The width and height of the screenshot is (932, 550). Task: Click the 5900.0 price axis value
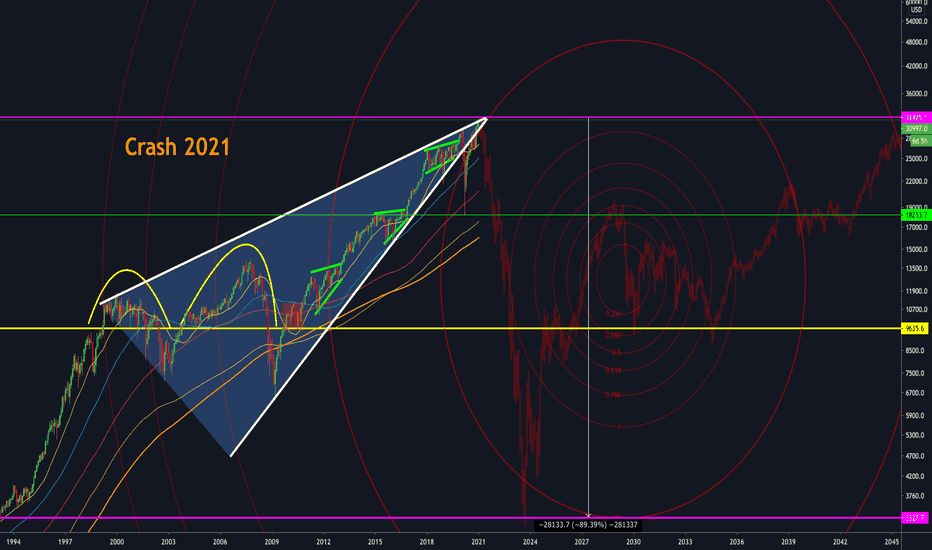click(916, 416)
